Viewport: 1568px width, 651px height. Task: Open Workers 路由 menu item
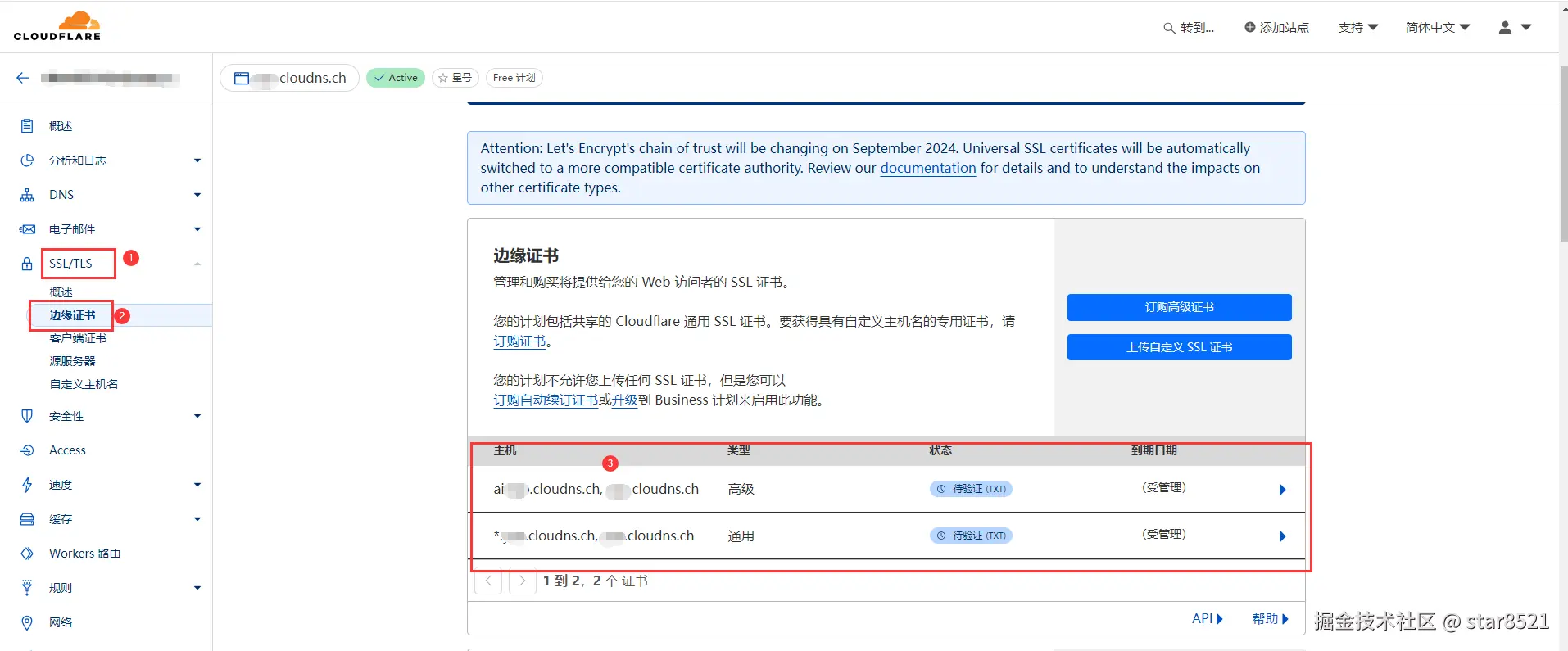coord(84,554)
